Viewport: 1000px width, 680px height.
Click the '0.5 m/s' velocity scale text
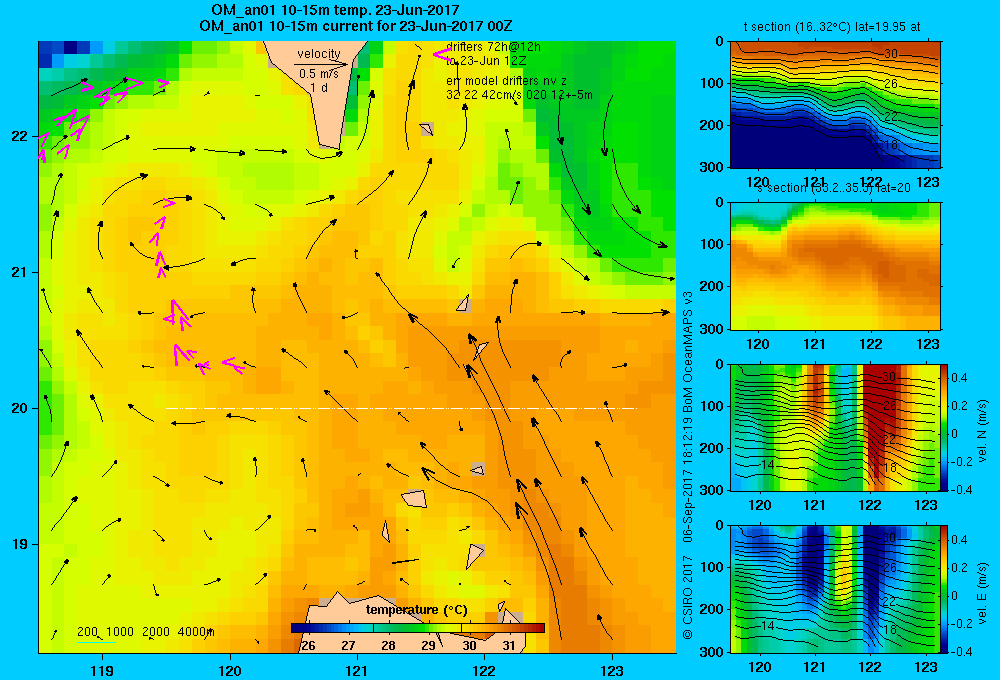(x=319, y=74)
